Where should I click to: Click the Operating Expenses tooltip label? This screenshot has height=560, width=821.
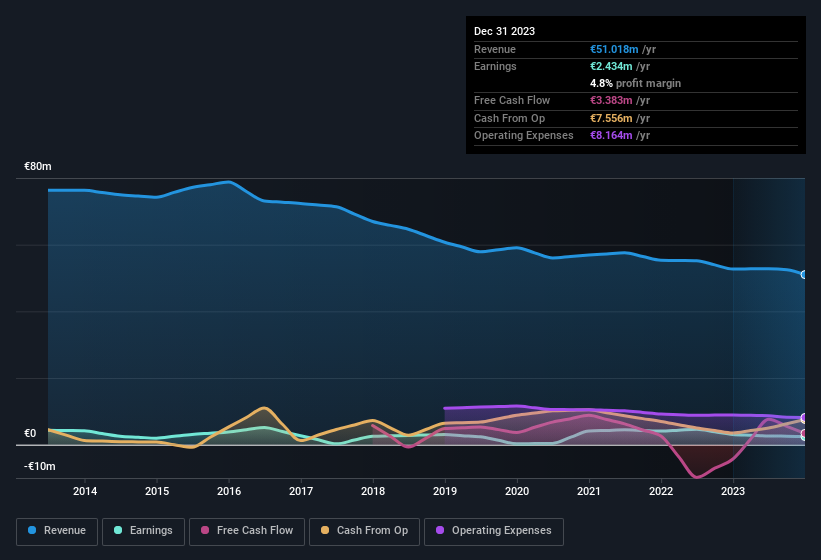click(524, 136)
